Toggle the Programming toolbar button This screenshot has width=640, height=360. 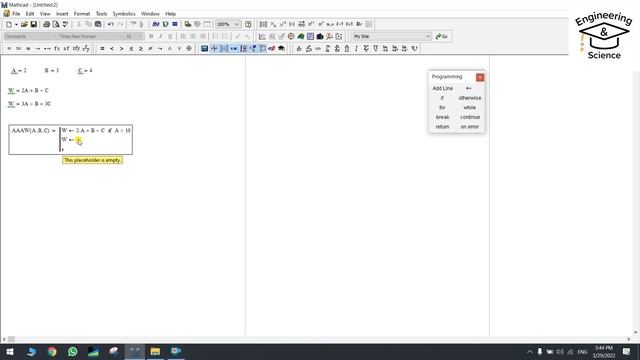coord(262,49)
